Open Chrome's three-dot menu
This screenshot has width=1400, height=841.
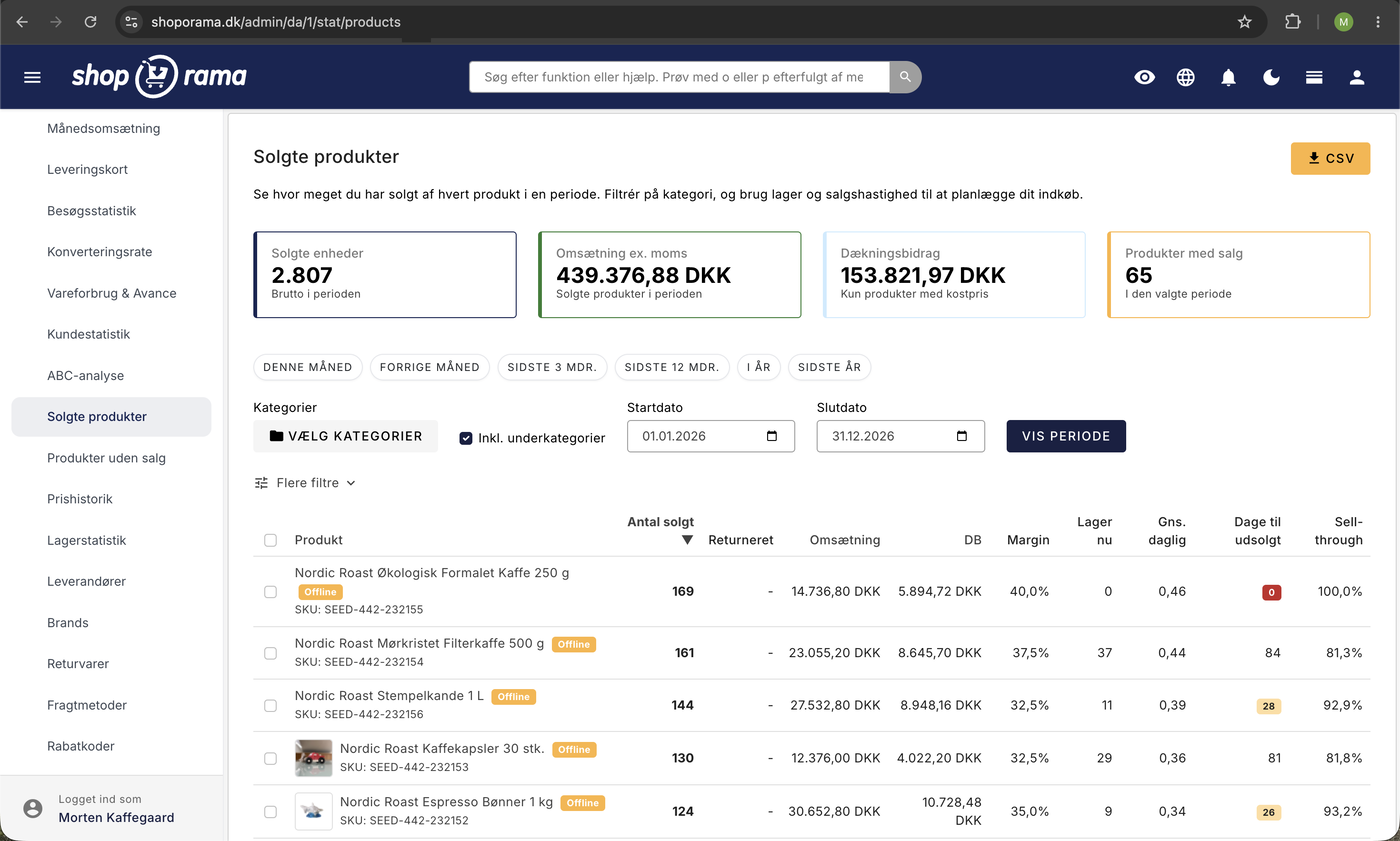[x=1378, y=21]
